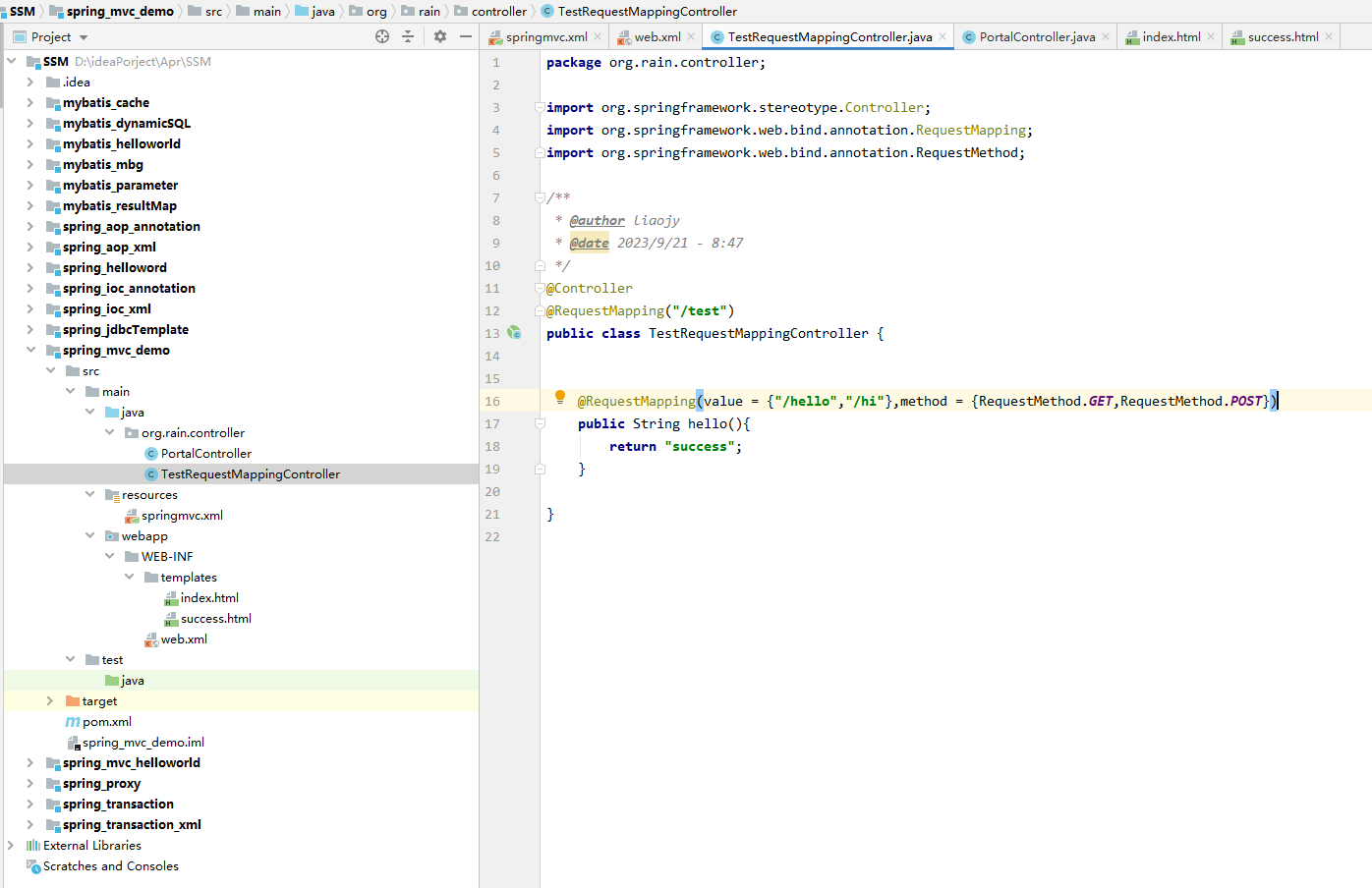1372x888 pixels.
Task: Click the intention lightbulb on line 16
Action: (560, 397)
